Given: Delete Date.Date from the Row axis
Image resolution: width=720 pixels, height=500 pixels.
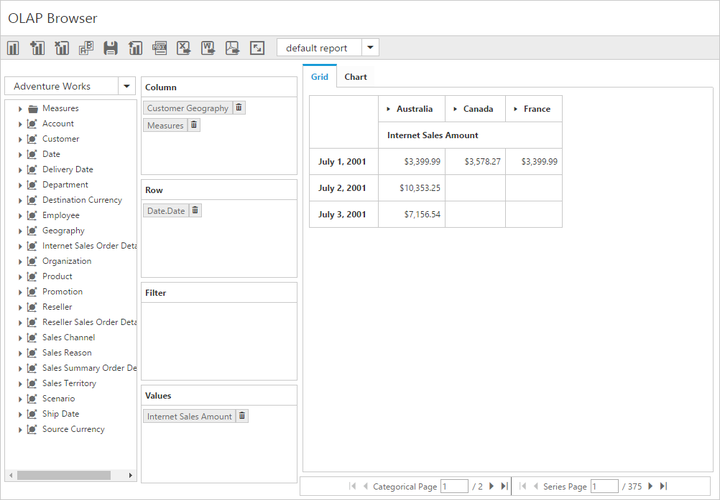Looking at the screenshot, I should [195, 211].
